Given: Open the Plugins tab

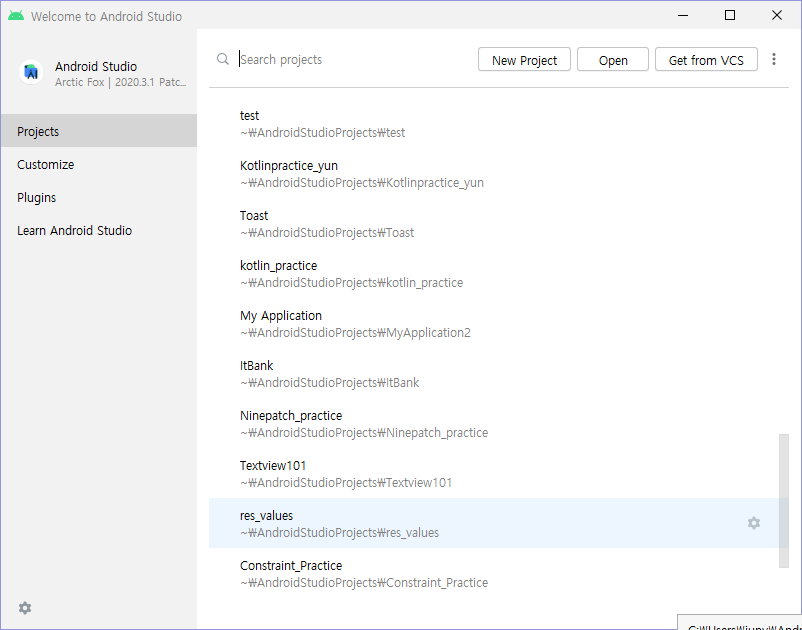Looking at the screenshot, I should pyautogui.click(x=99, y=197).
